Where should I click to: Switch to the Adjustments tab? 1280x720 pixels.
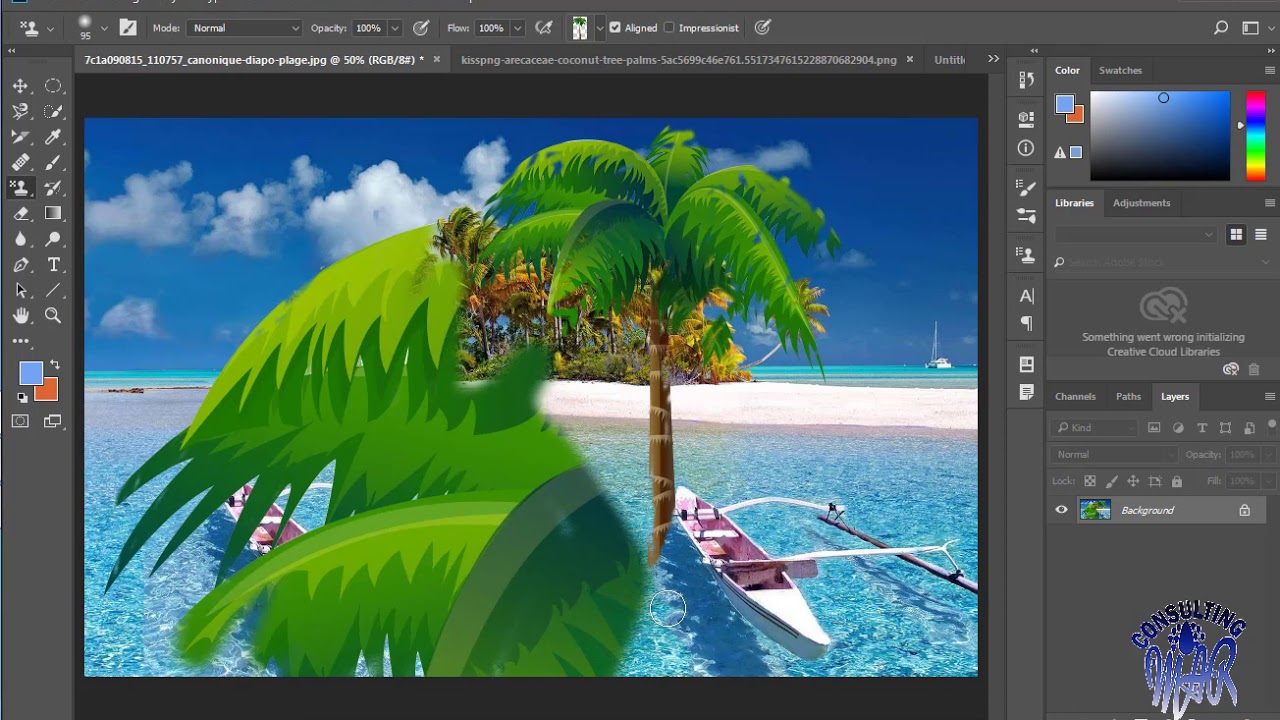coord(1141,203)
